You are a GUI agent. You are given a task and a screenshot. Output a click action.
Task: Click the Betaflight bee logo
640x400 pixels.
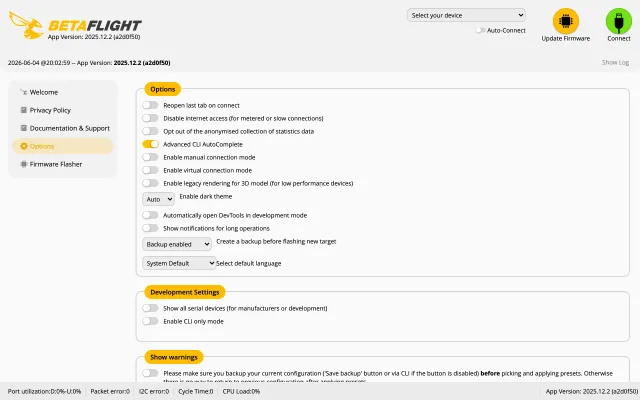[26, 25]
